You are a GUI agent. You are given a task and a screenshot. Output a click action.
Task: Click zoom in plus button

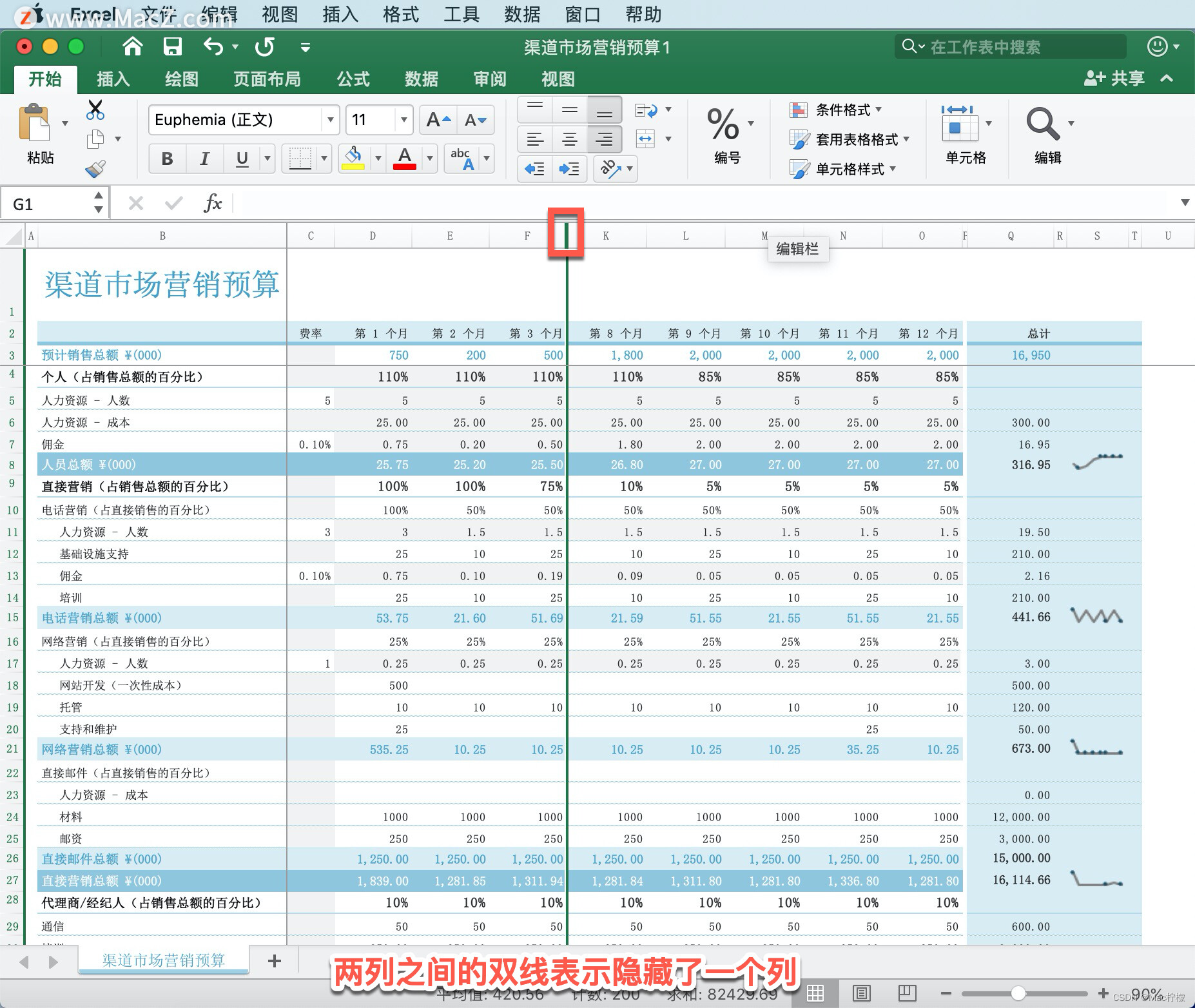(x=1103, y=993)
